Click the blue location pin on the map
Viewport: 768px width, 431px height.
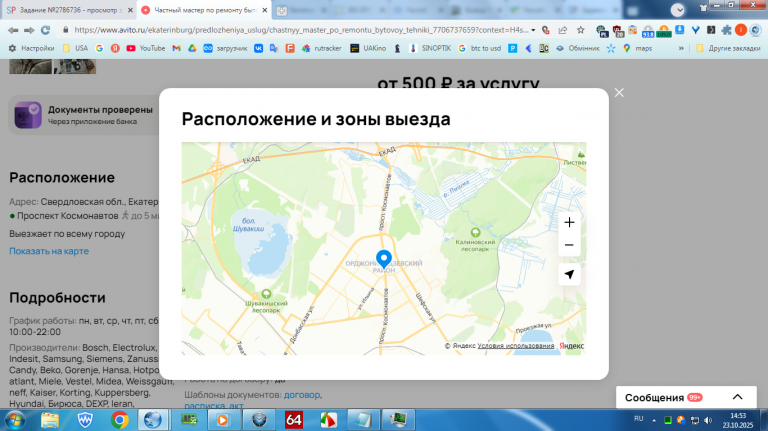[384, 259]
